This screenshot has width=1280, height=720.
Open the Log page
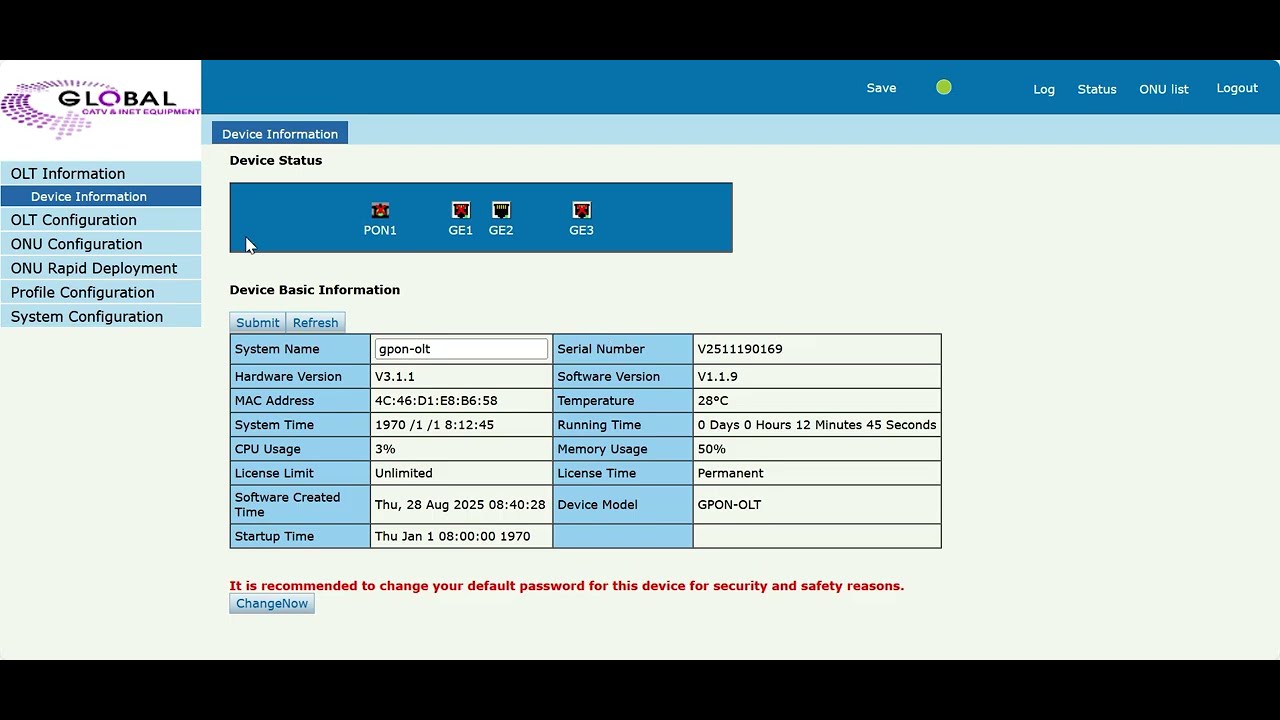(x=1044, y=89)
